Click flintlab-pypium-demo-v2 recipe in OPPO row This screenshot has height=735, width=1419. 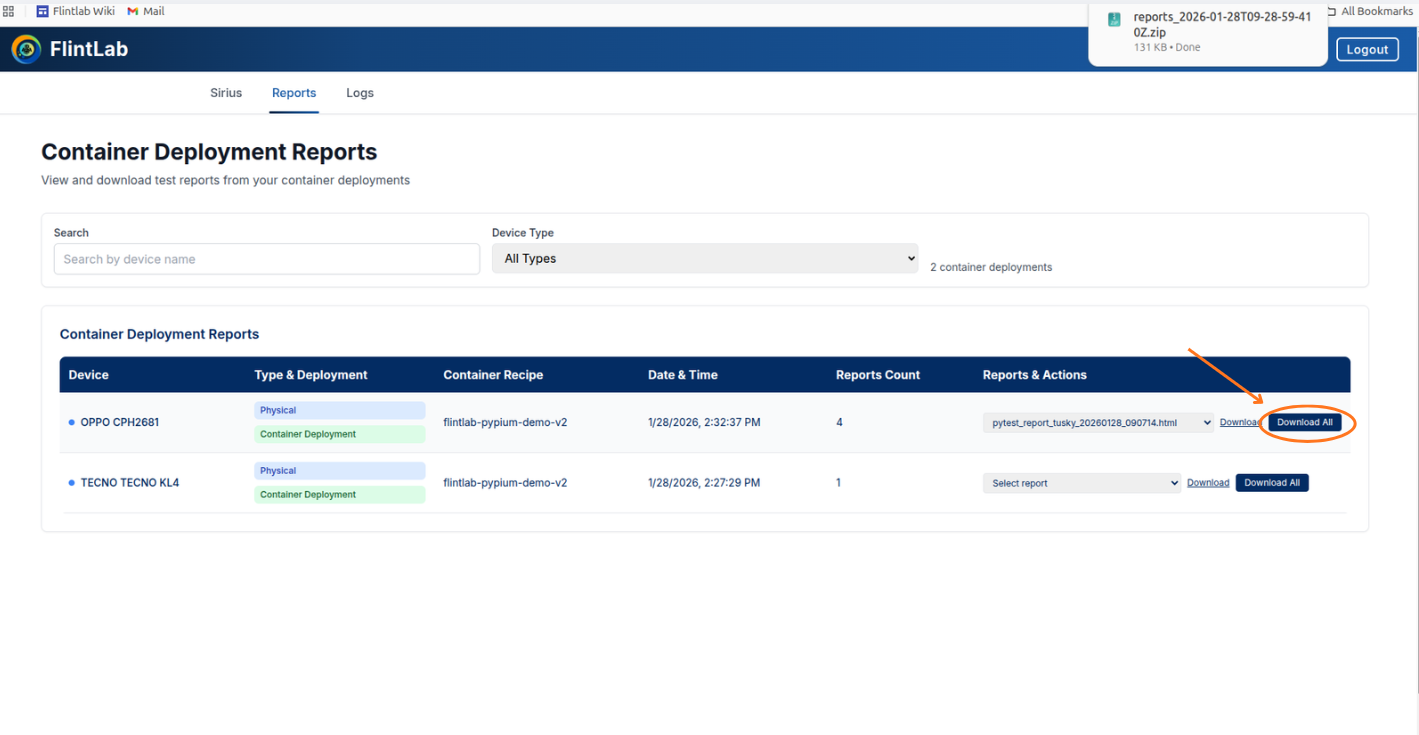pos(505,422)
